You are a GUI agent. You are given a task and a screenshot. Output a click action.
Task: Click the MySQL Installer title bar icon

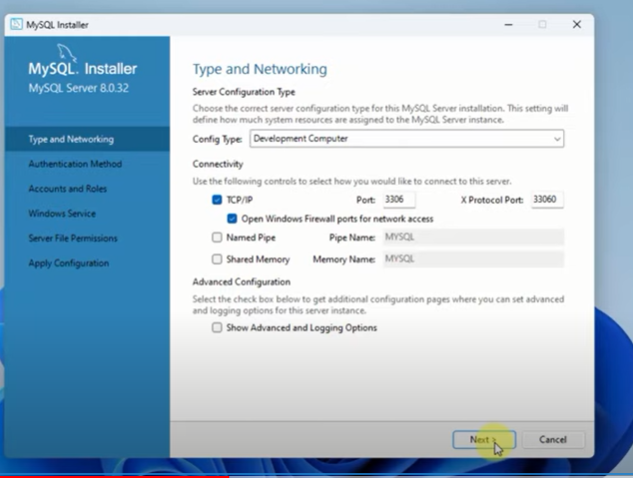[x=16, y=24]
